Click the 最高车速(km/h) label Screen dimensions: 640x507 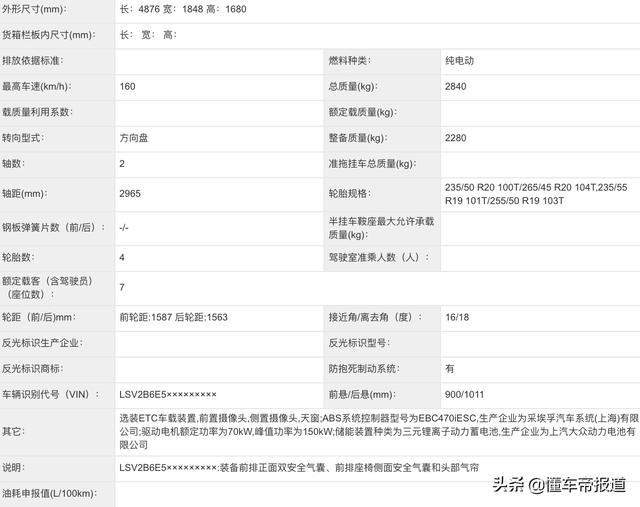(x=37, y=86)
